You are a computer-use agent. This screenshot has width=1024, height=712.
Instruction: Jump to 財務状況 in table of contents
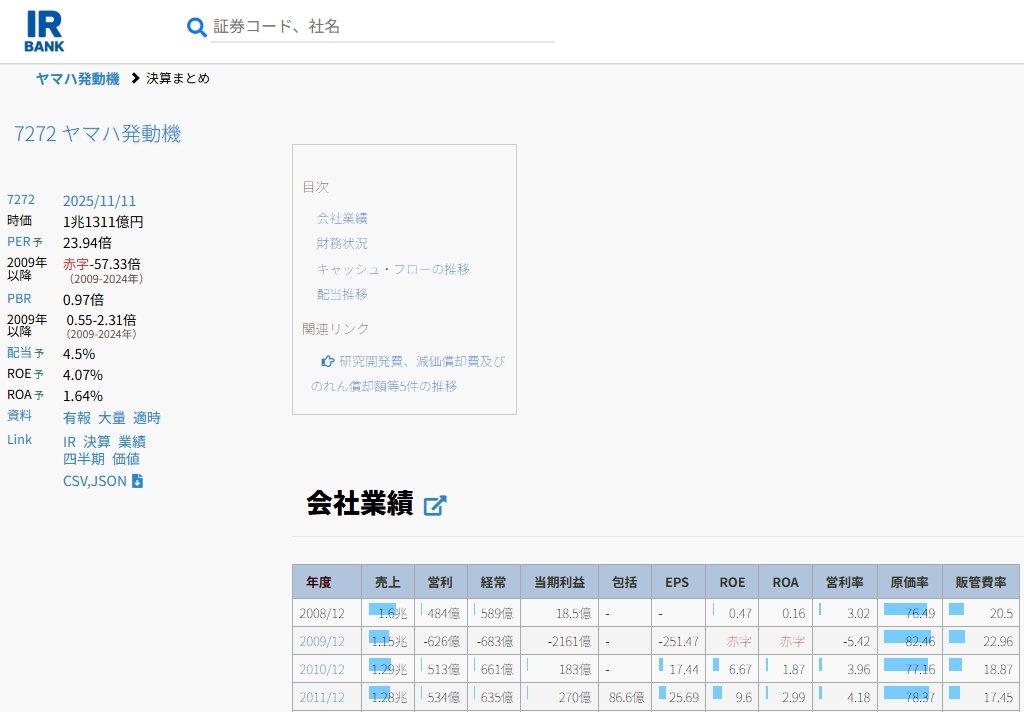point(342,243)
